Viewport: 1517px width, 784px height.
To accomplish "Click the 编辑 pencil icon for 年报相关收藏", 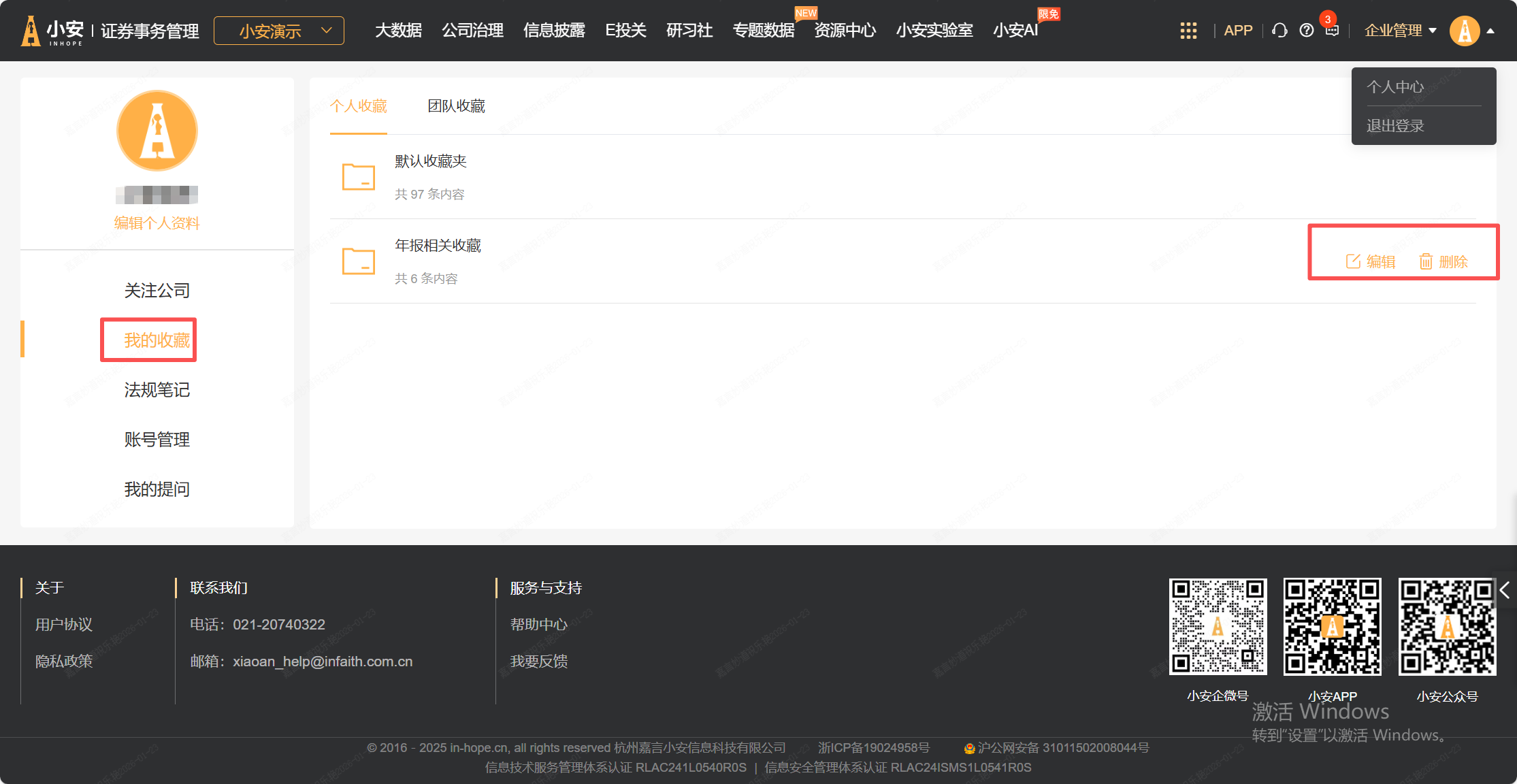I will pyautogui.click(x=1353, y=261).
